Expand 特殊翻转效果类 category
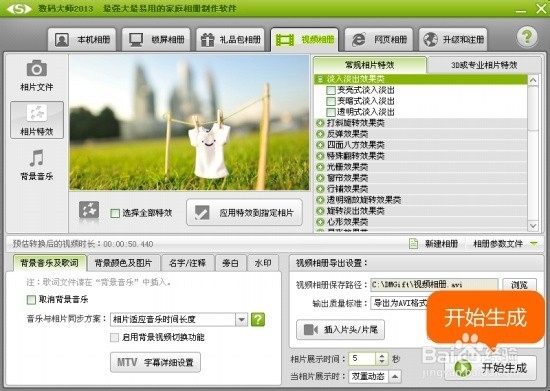This screenshot has height=391, width=550. point(320,156)
